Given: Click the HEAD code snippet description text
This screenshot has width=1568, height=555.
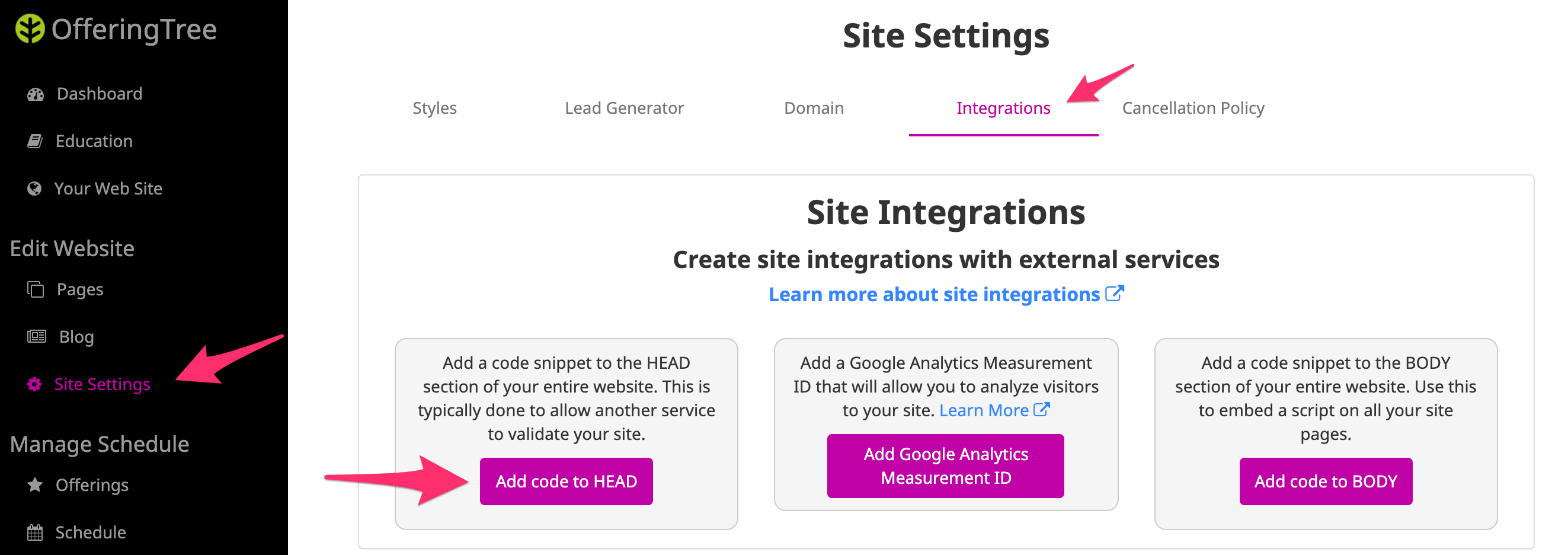Looking at the screenshot, I should [566, 398].
